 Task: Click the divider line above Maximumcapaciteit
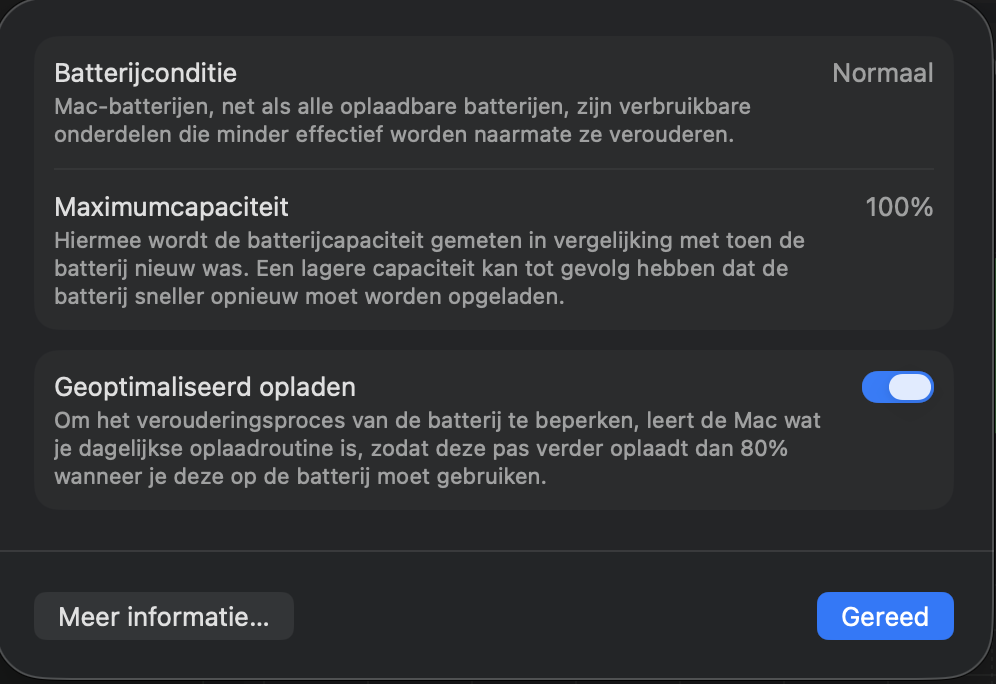(x=494, y=169)
